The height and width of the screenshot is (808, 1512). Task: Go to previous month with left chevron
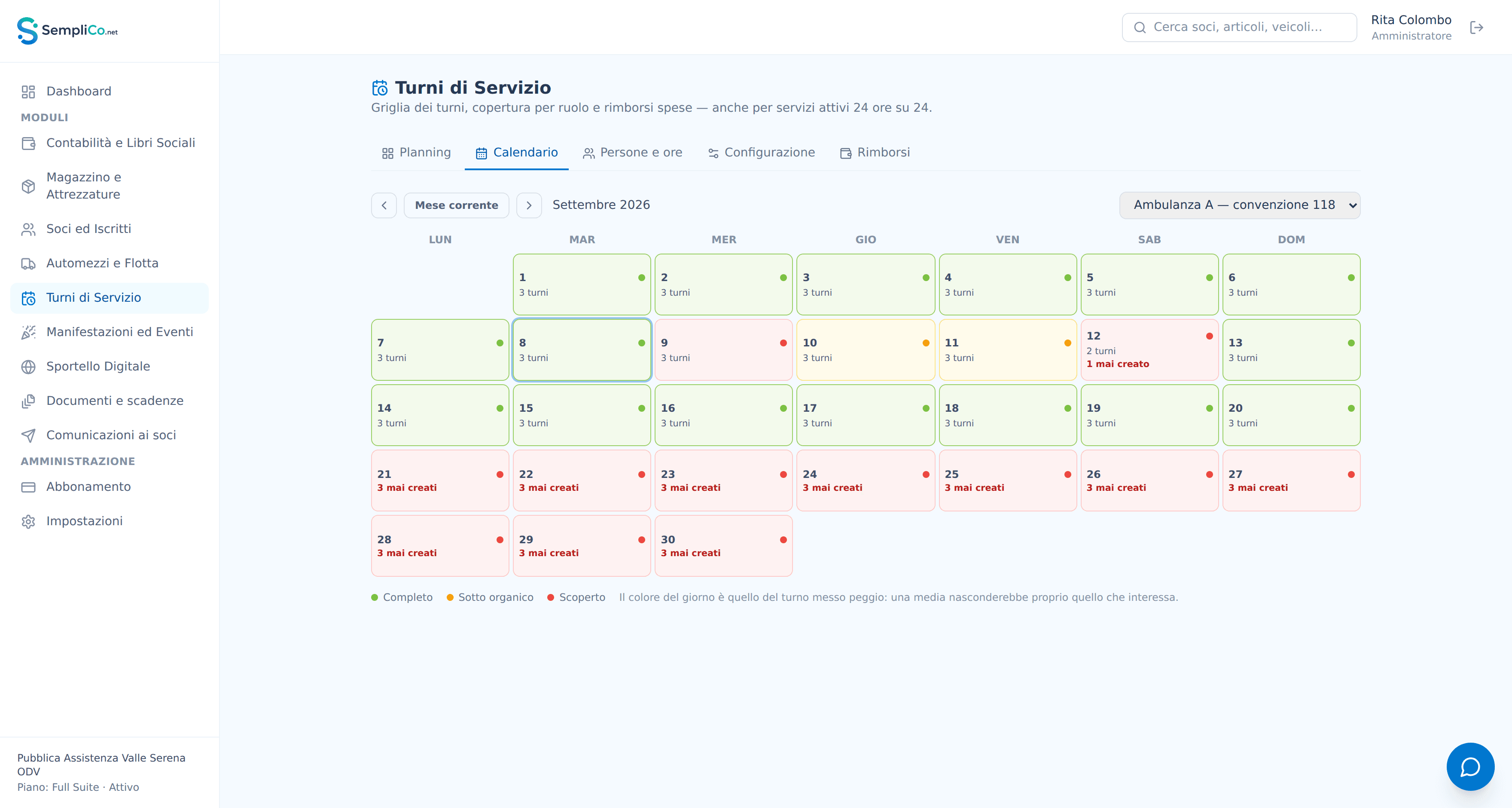pos(384,205)
